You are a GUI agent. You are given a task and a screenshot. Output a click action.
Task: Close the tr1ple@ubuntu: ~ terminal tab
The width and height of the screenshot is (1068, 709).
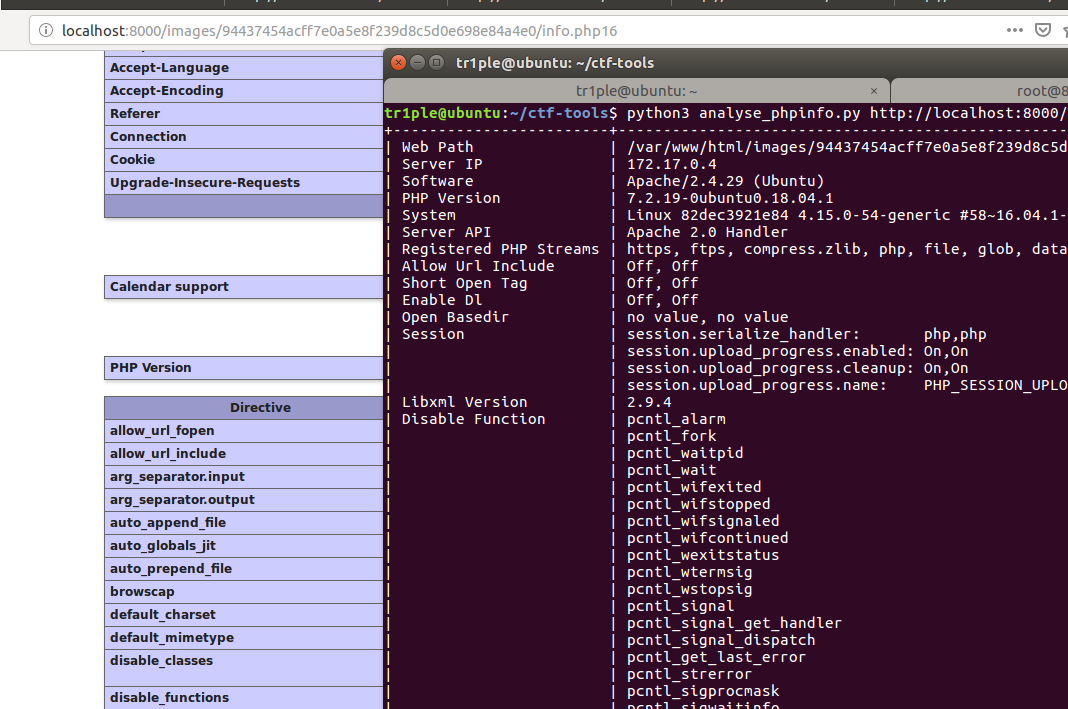874,91
